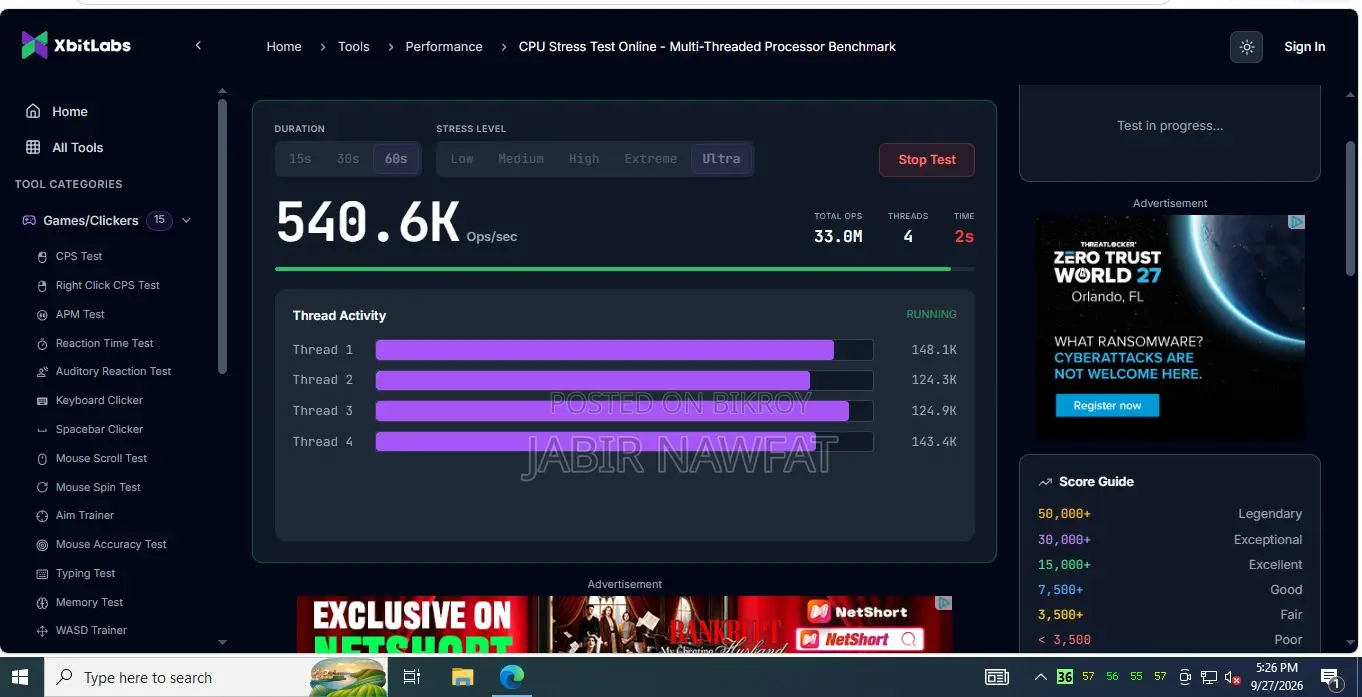Set stress level to Extreme
The width and height of the screenshot is (1362, 697).
pos(651,159)
